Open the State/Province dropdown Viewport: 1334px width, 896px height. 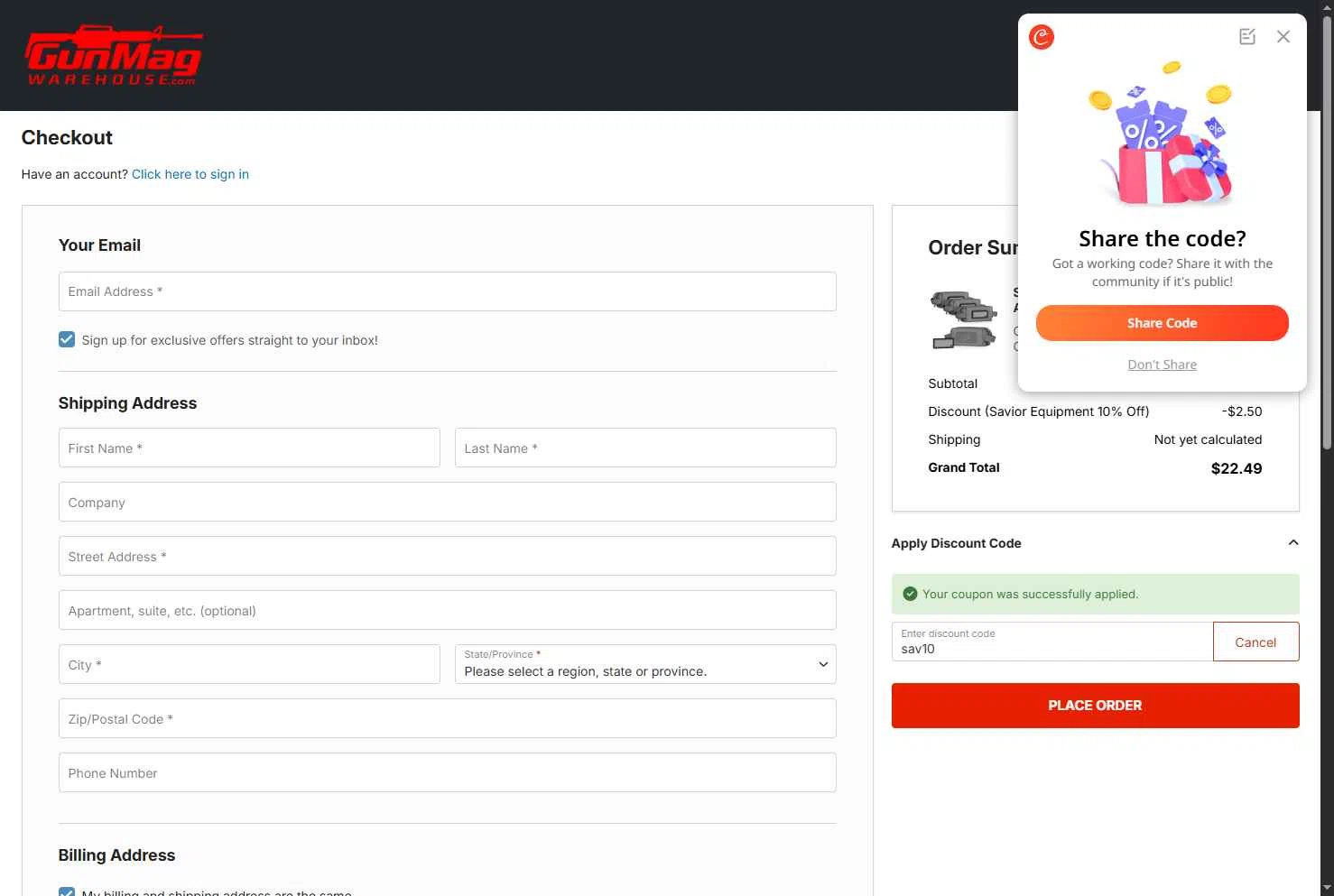[x=644, y=665]
